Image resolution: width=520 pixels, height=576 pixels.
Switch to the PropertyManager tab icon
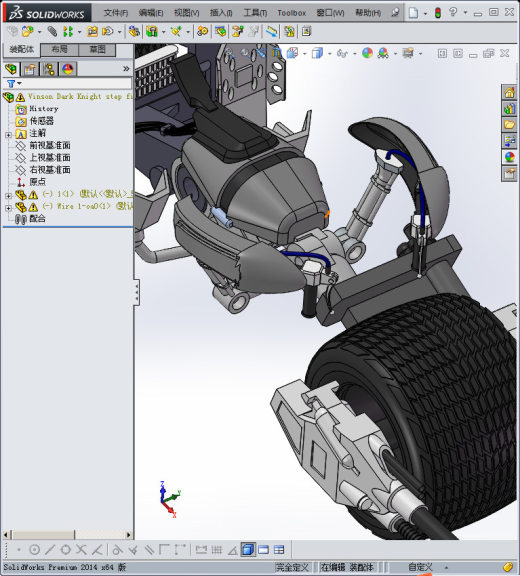30,69
